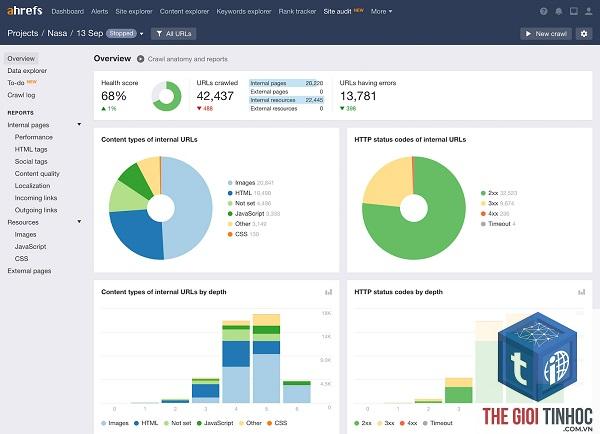The height and width of the screenshot is (434, 600).
Task: Play the Crawl anatomy and reports video
Action: click(140, 59)
